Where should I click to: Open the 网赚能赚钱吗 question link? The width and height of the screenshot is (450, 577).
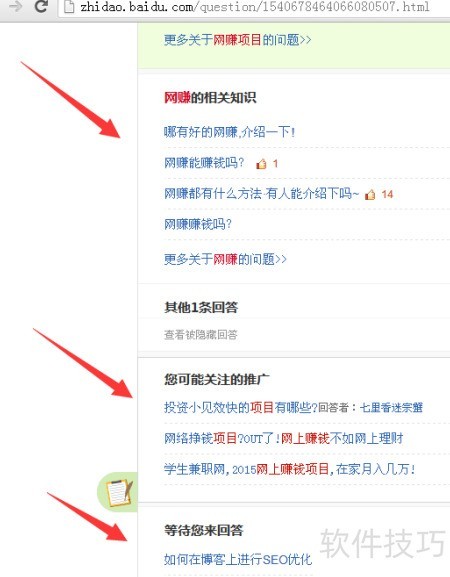pyautogui.click(x=204, y=163)
